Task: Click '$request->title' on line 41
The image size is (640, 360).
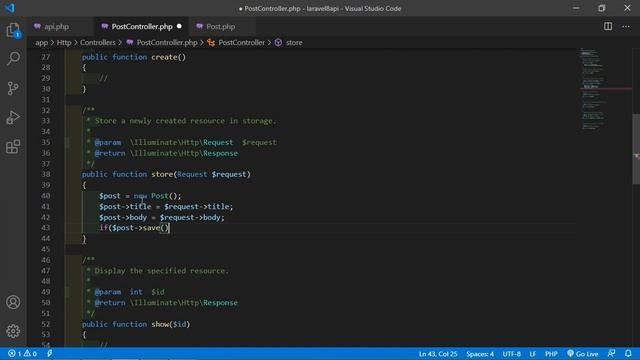Action: click(x=198, y=207)
